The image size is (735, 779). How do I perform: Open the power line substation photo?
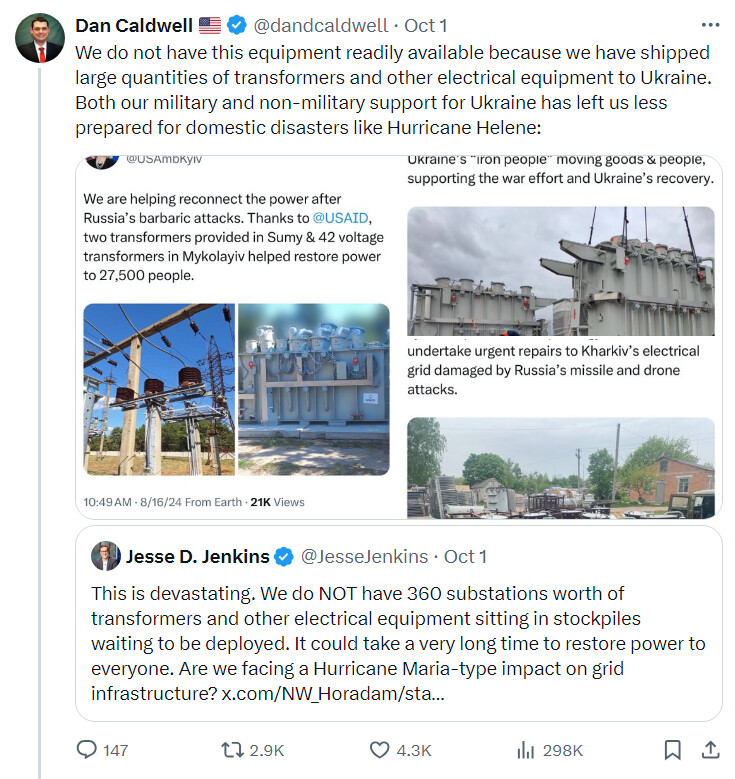159,389
